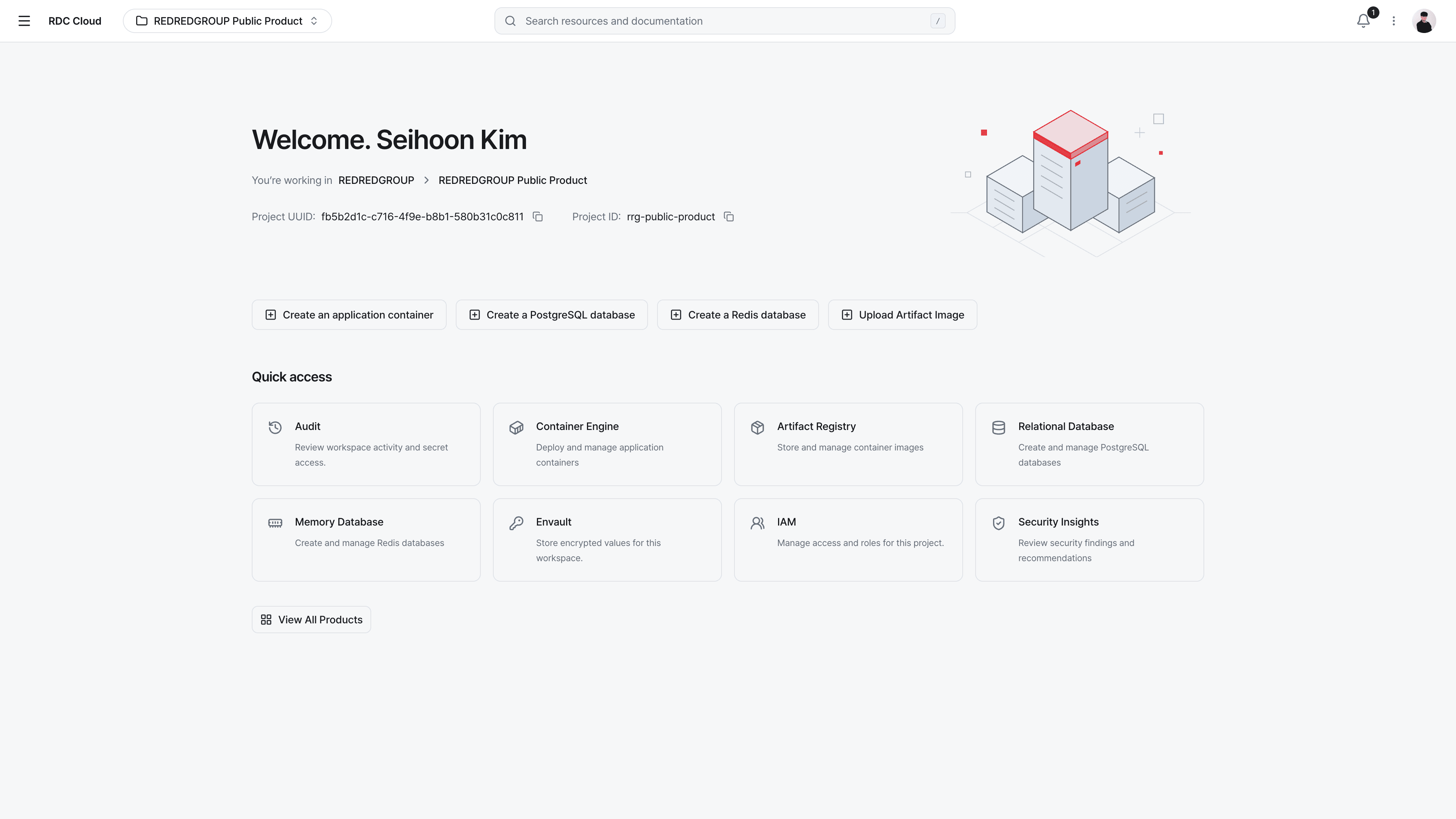Go to RDC Cloud home
Viewport: 1456px width, 819px height.
[75, 21]
